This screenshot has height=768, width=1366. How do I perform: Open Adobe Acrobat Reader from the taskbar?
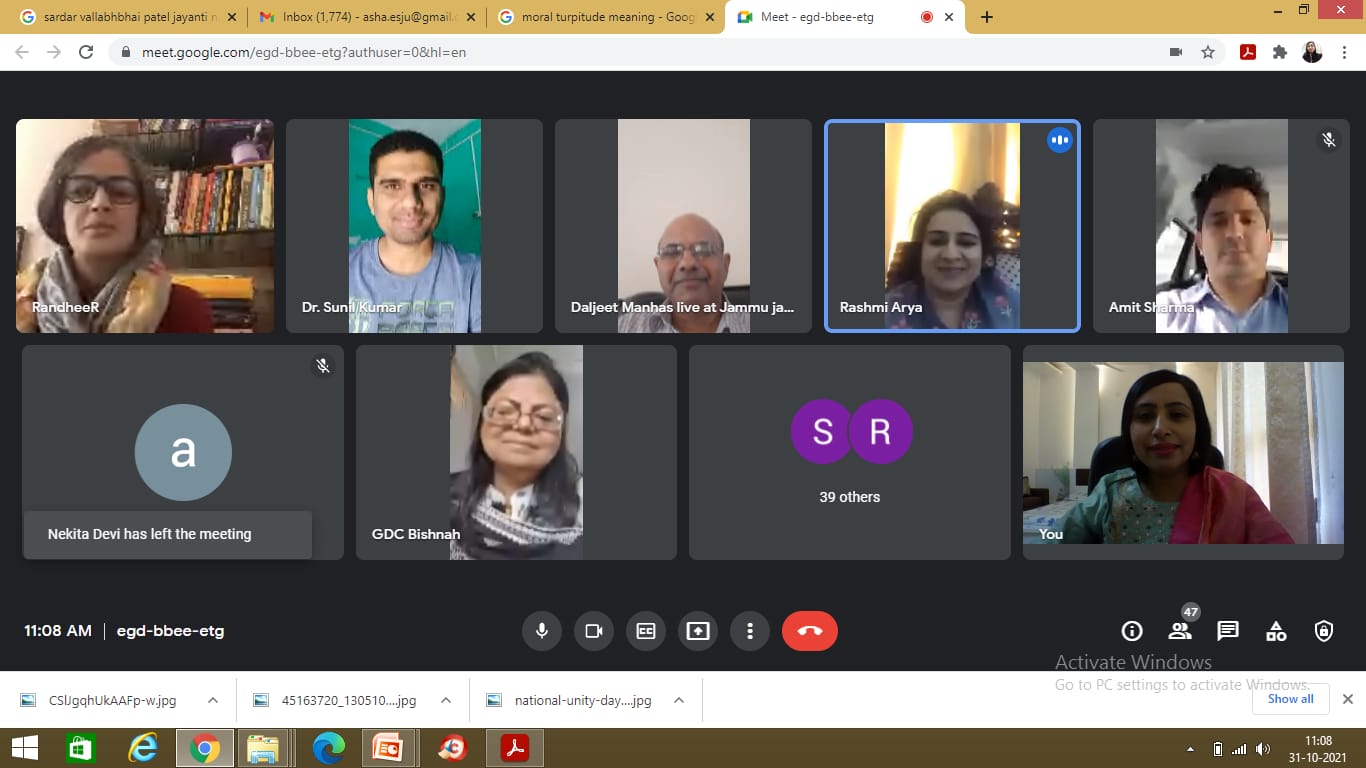point(514,748)
